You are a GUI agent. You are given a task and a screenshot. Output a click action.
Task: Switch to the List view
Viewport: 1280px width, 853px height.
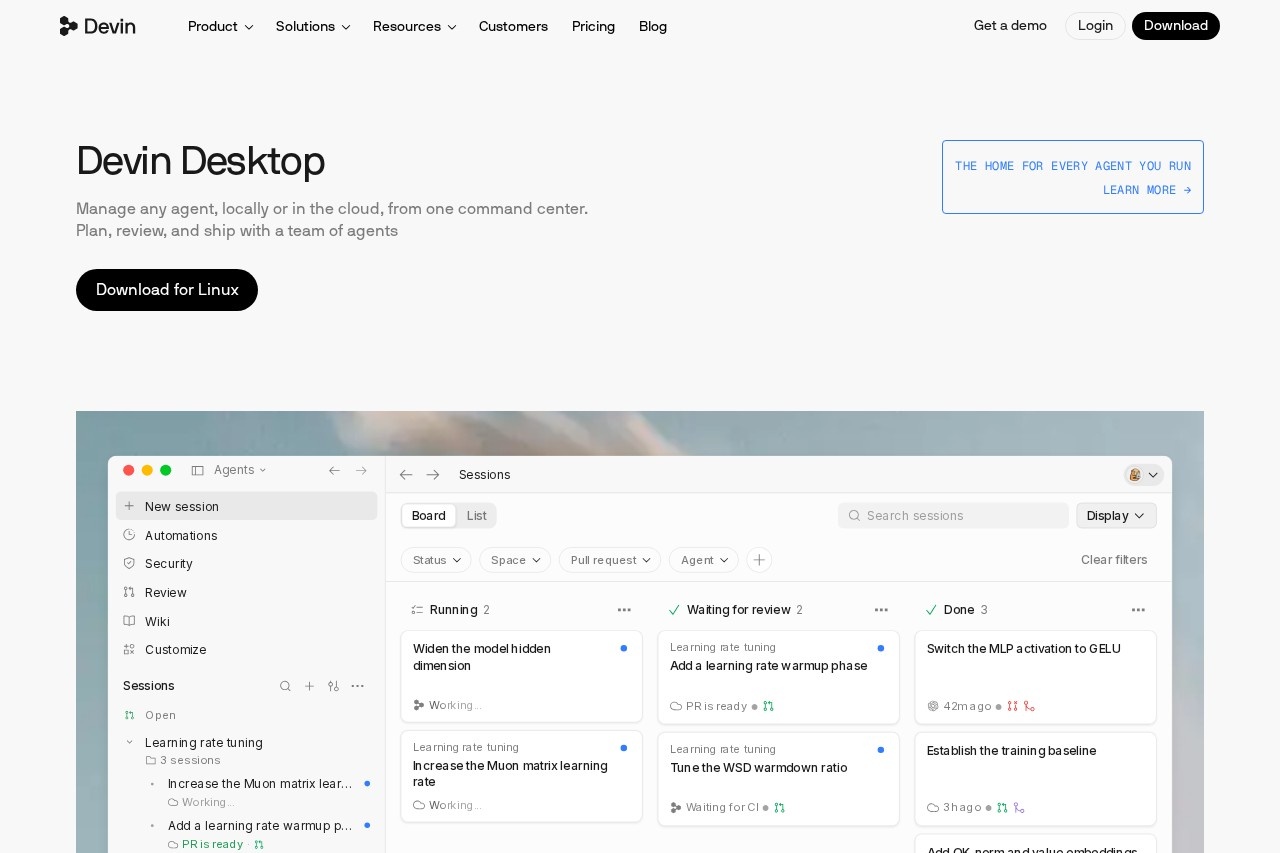477,516
